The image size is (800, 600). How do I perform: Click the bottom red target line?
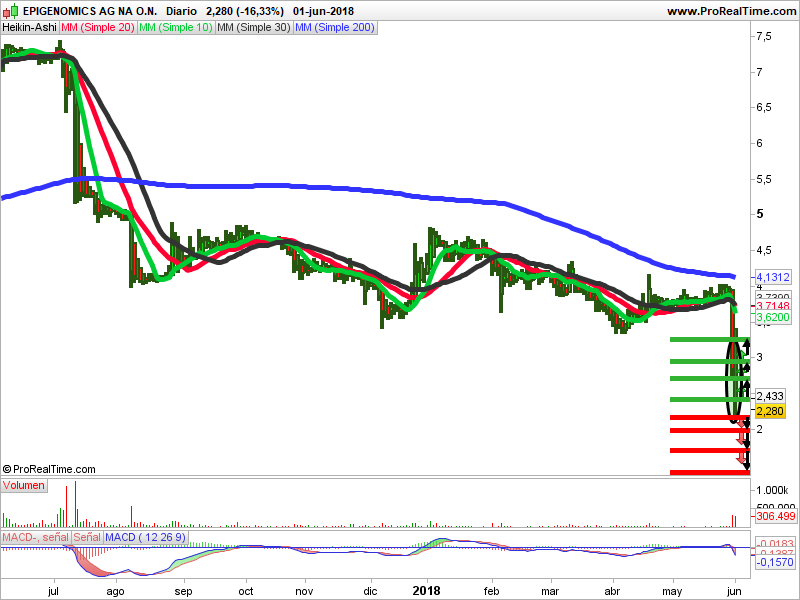point(710,472)
